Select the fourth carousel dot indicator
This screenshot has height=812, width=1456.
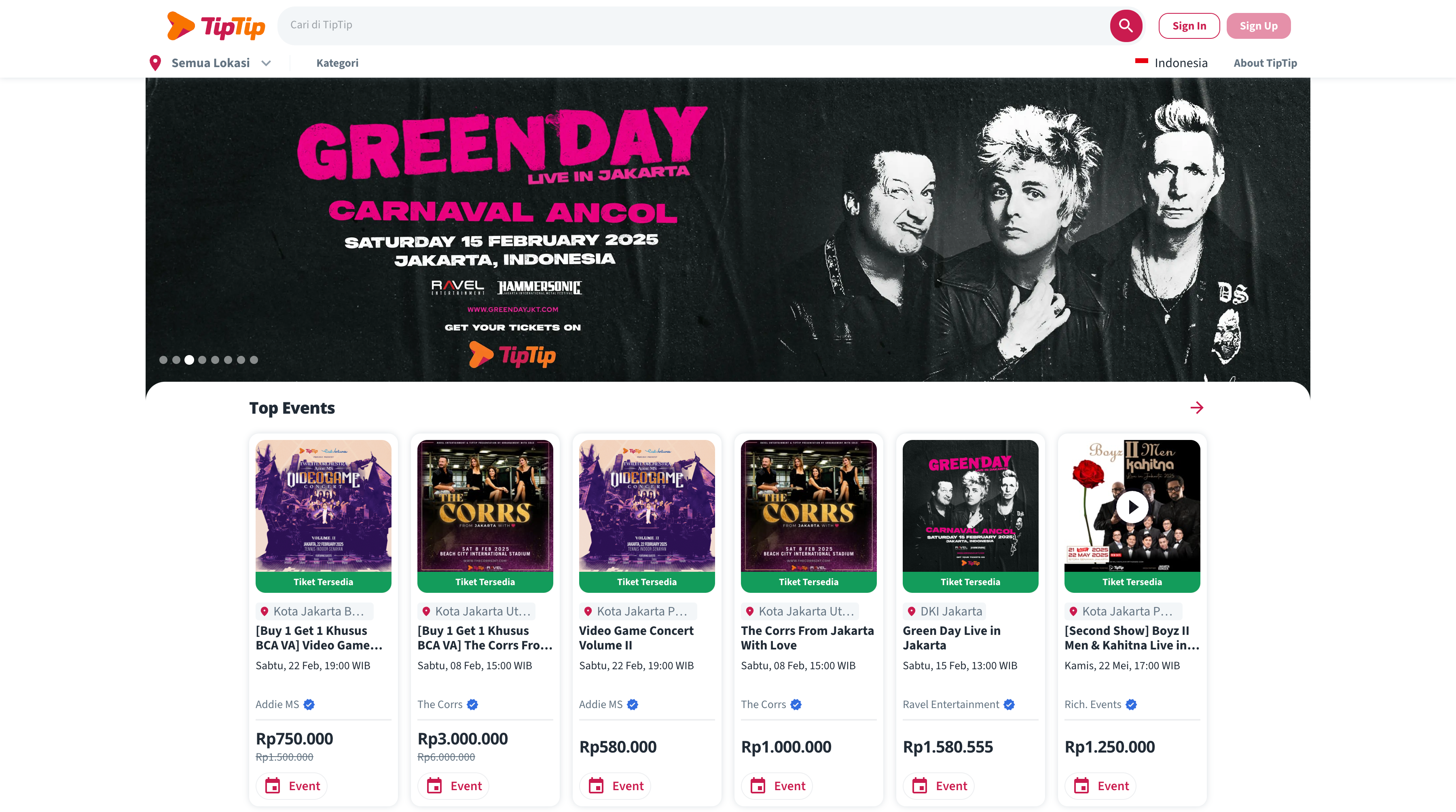[202, 359]
